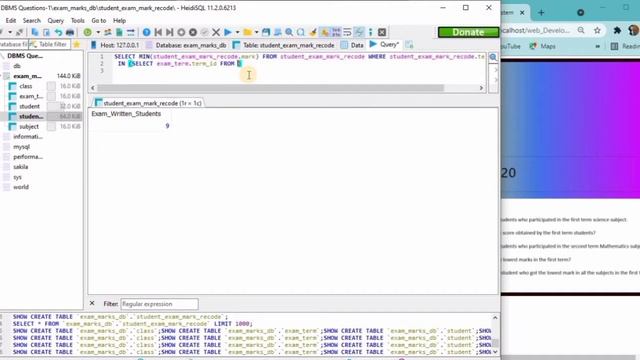Click the favorites star beside Table filter
640x360 pixels.
[x=76, y=44]
